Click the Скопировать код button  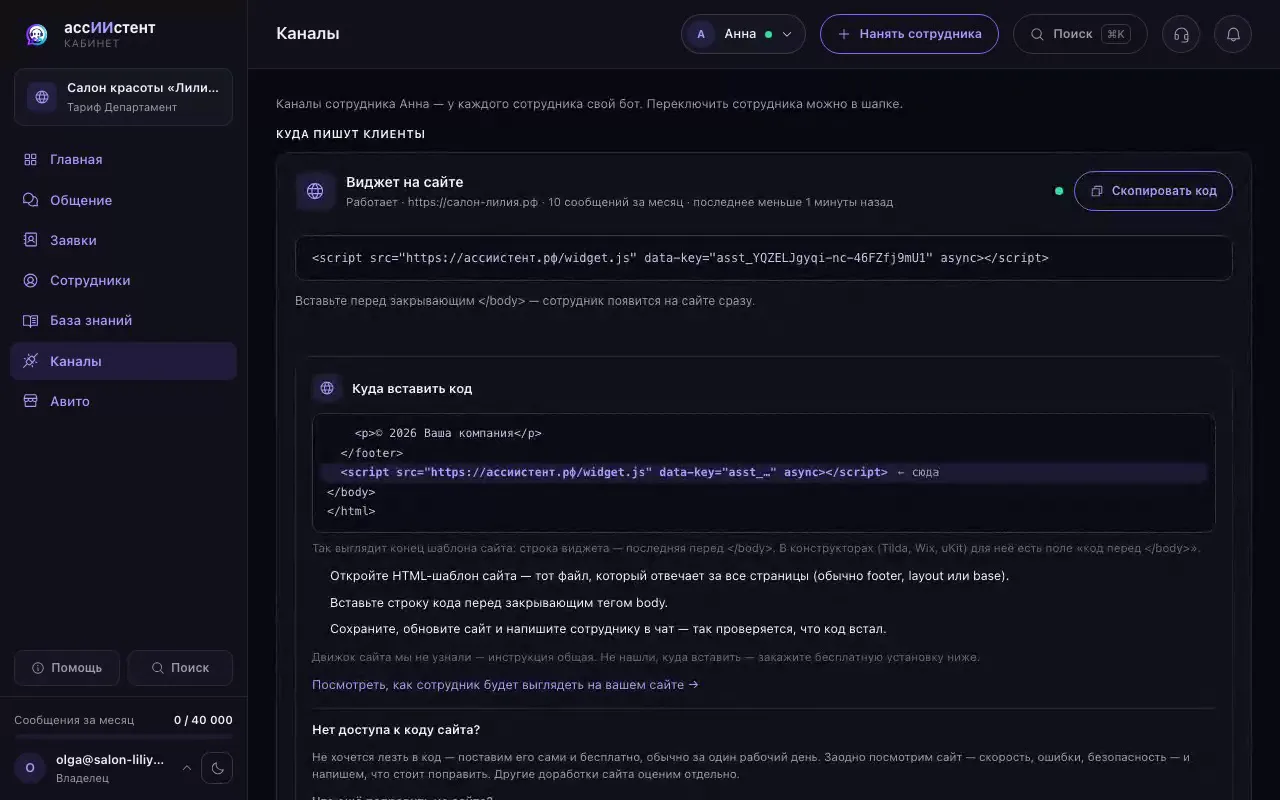(1153, 191)
